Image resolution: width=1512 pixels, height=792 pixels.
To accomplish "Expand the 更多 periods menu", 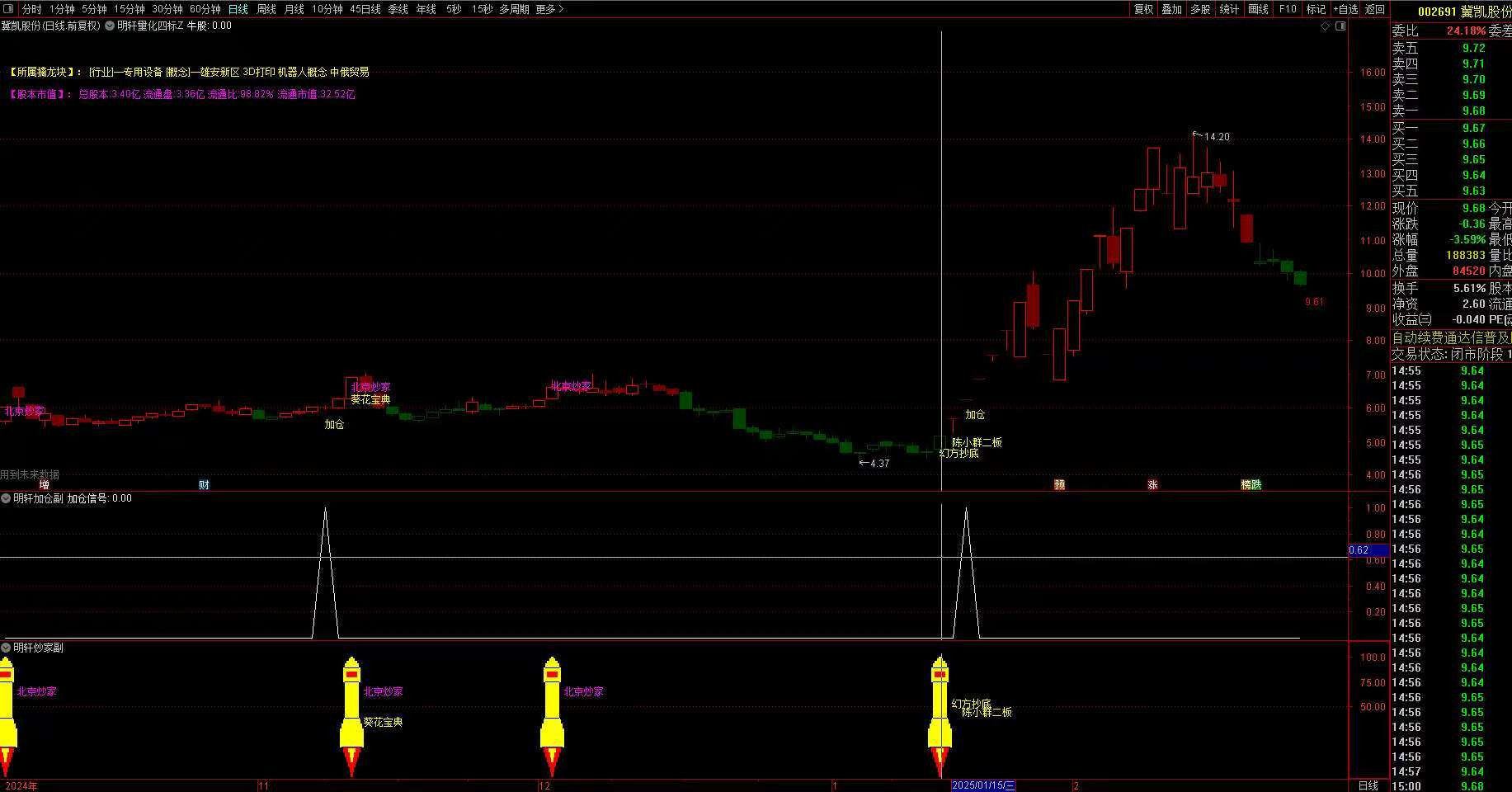I will point(549,9).
